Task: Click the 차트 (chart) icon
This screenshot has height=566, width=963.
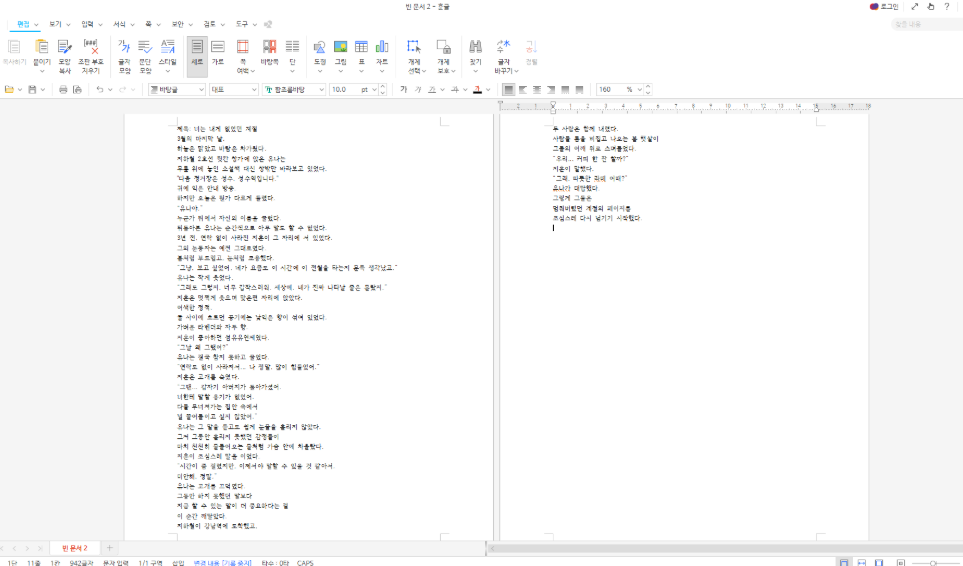Action: coord(382,56)
